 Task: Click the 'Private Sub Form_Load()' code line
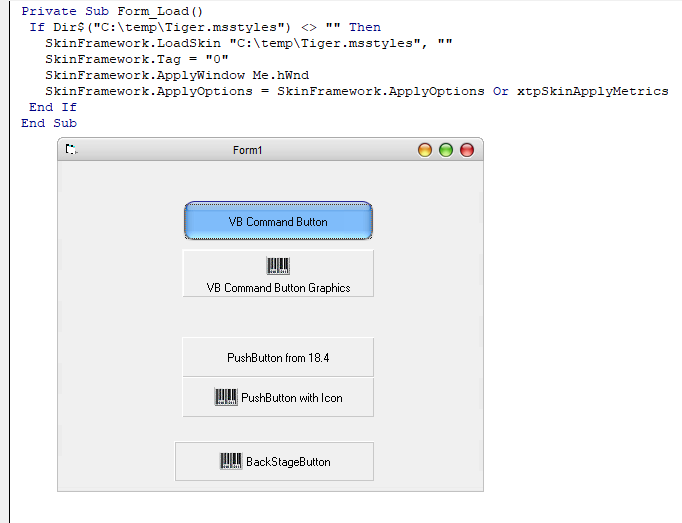tap(112, 11)
